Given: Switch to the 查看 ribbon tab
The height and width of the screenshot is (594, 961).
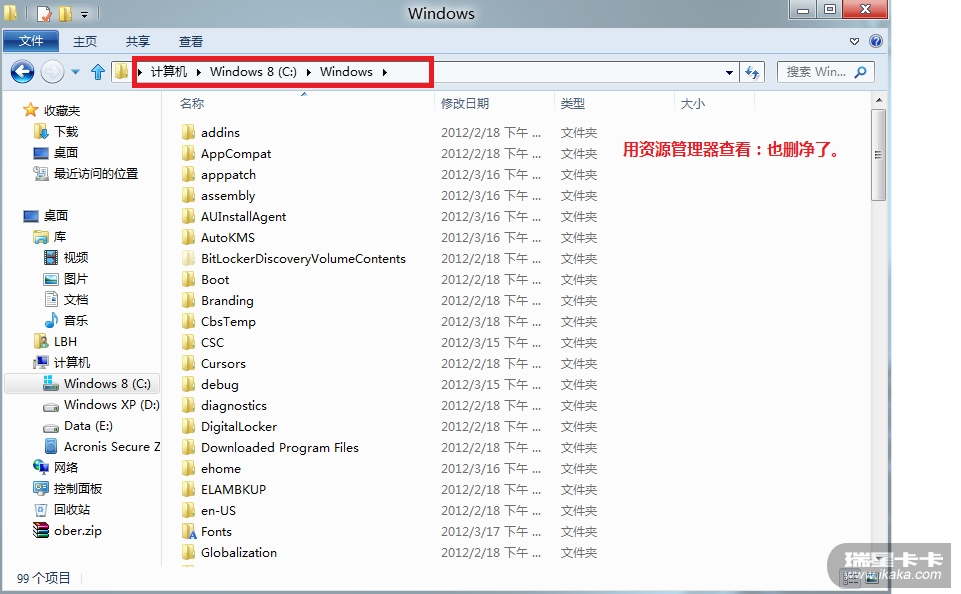Looking at the screenshot, I should pyautogui.click(x=191, y=41).
